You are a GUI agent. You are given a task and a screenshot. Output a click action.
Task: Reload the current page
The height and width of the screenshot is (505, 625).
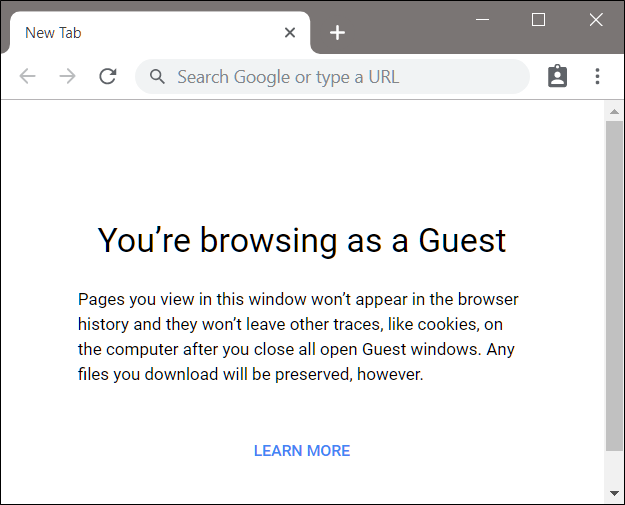point(108,77)
